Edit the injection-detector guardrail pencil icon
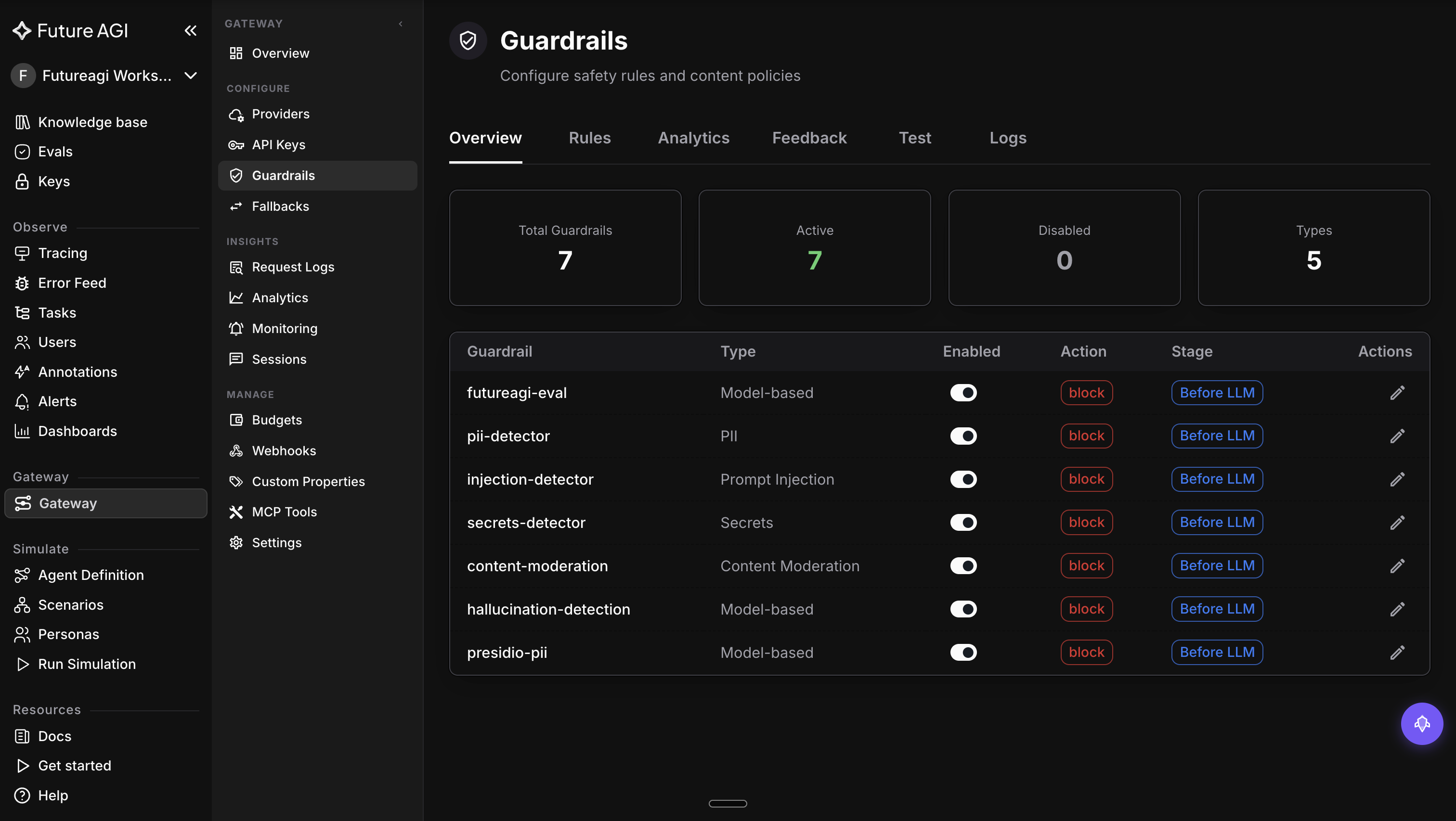Screen dimensions: 1456x821 coord(1397,479)
